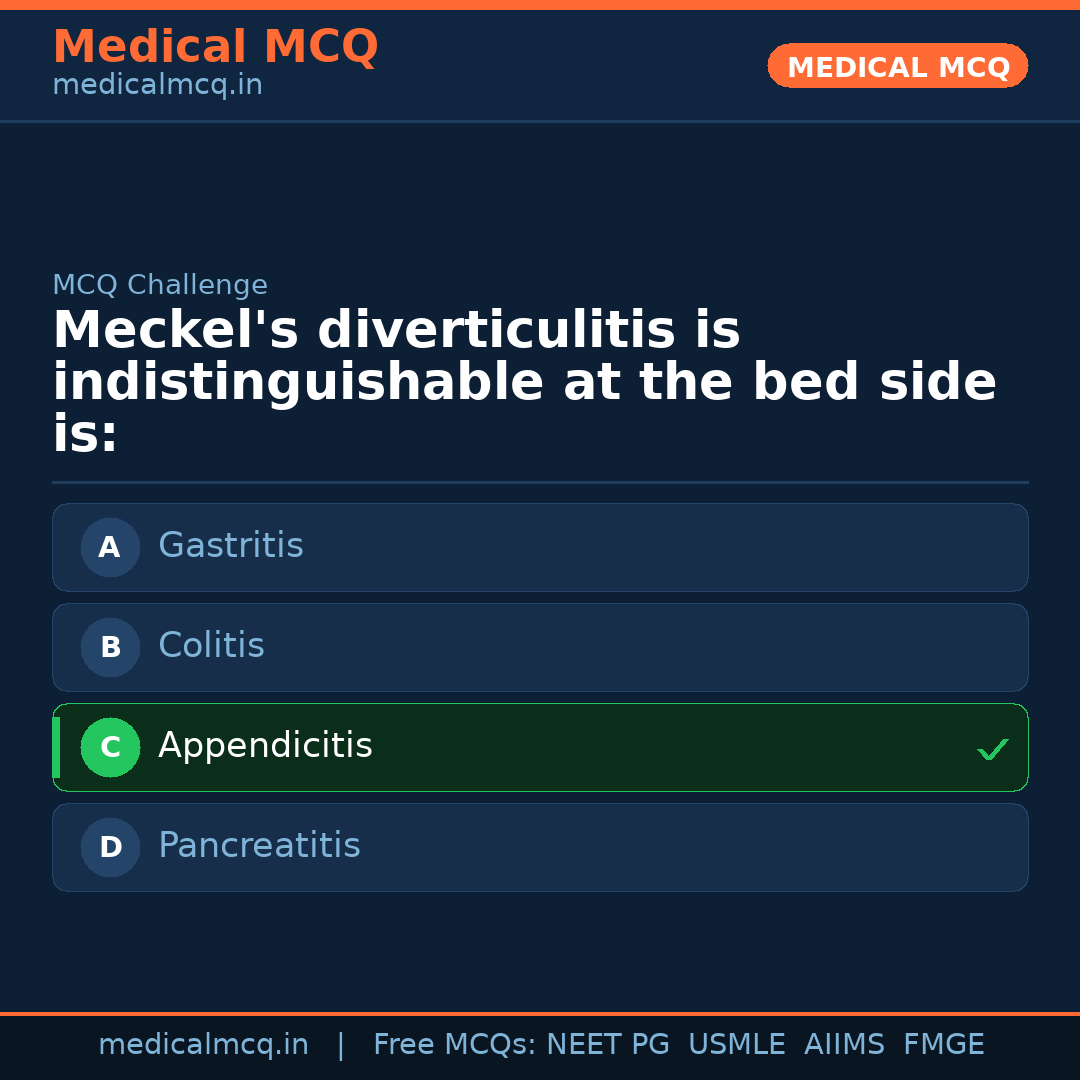Select the letter B option circle
1080x1080 pixels.
[110, 647]
